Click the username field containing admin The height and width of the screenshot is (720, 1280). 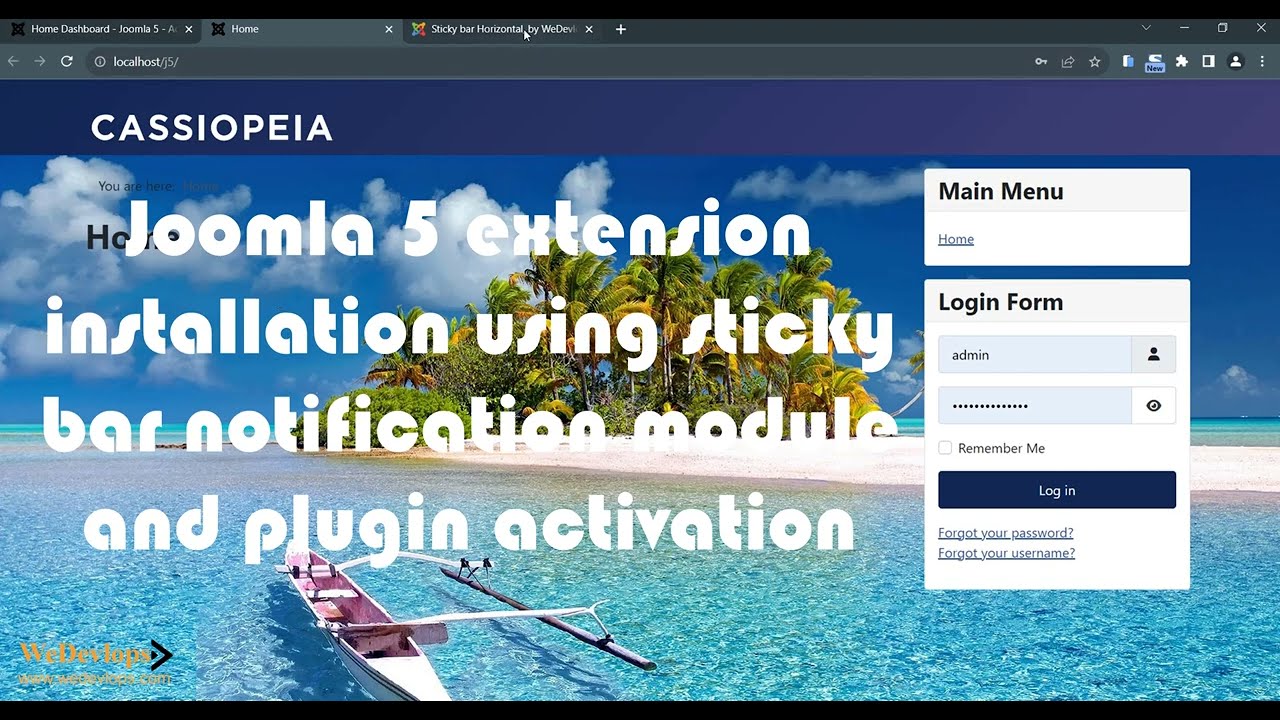1034,355
